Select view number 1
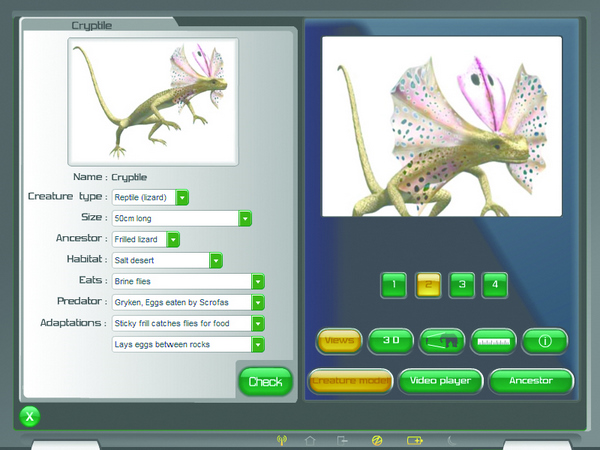The width and height of the screenshot is (600, 450). click(393, 285)
